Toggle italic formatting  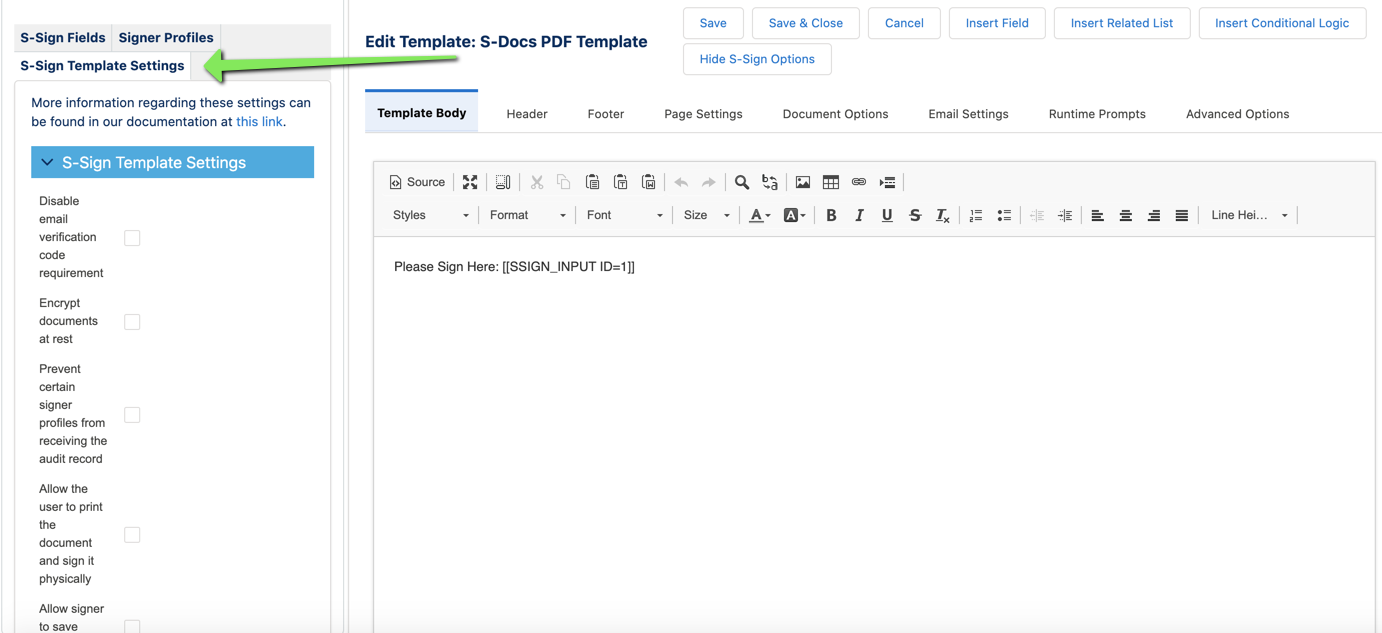(859, 215)
